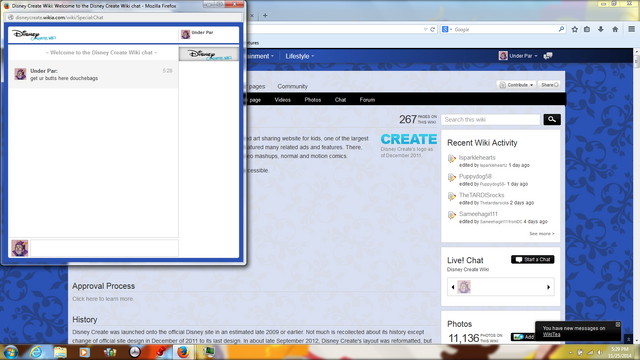Open the Photos navigation item

(313, 100)
